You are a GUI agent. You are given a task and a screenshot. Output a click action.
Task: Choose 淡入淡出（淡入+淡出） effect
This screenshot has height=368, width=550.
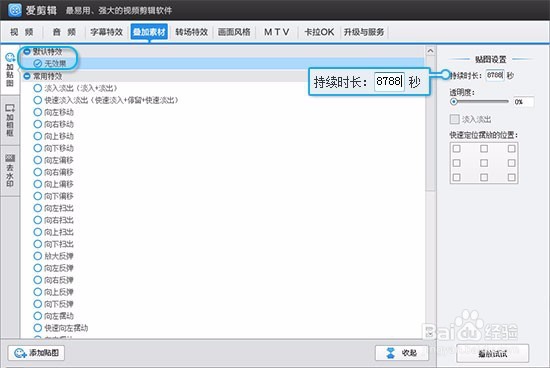click(75, 88)
